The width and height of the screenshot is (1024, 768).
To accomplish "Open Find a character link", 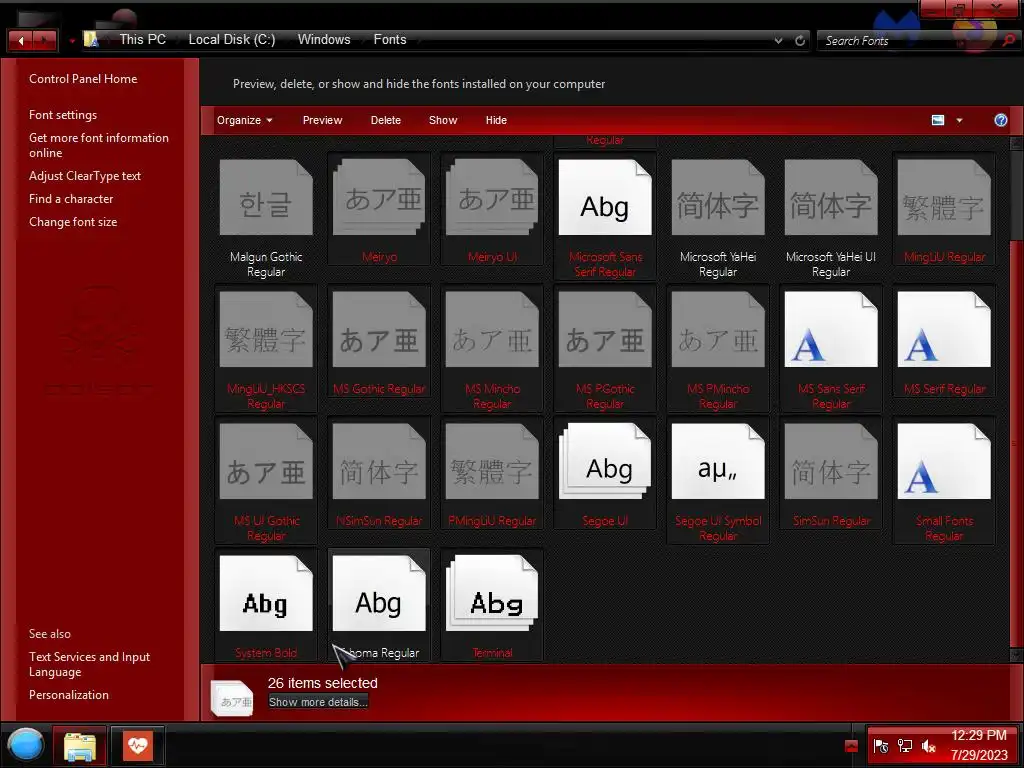I will (x=71, y=199).
